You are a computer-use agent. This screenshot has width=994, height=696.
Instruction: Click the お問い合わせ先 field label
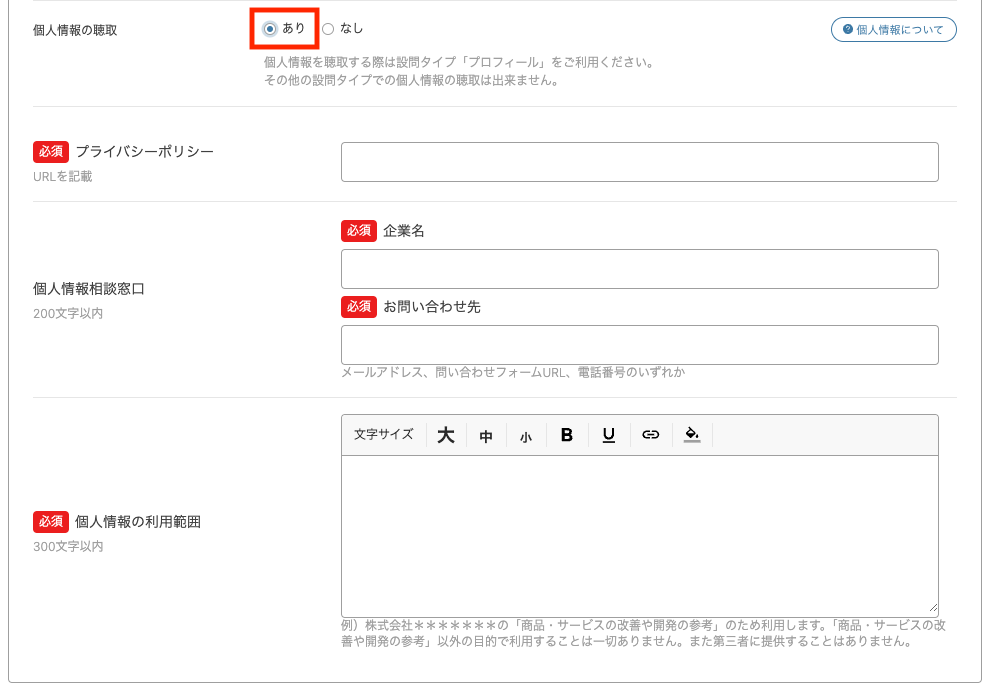tap(432, 307)
